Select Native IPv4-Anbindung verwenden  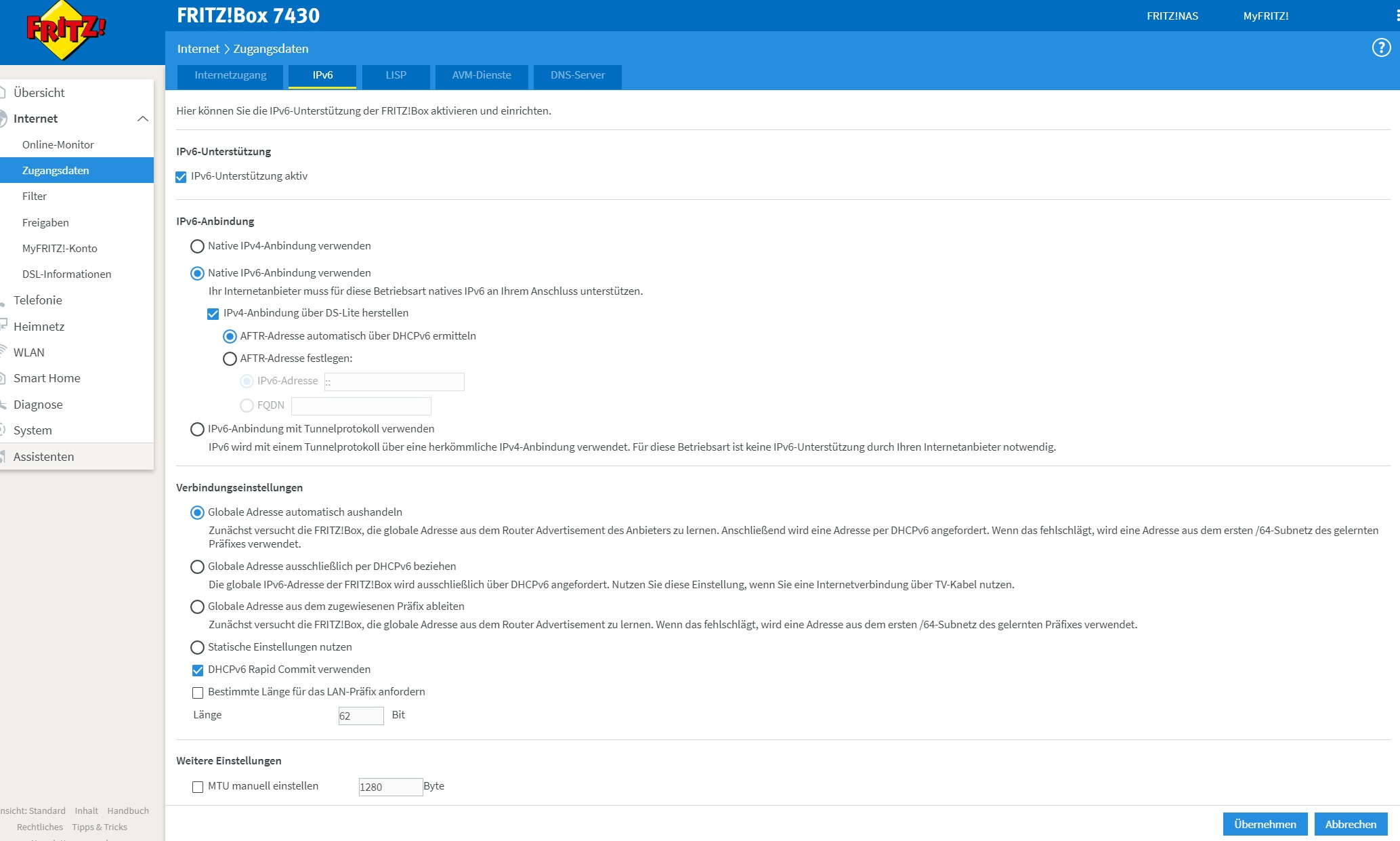point(197,246)
